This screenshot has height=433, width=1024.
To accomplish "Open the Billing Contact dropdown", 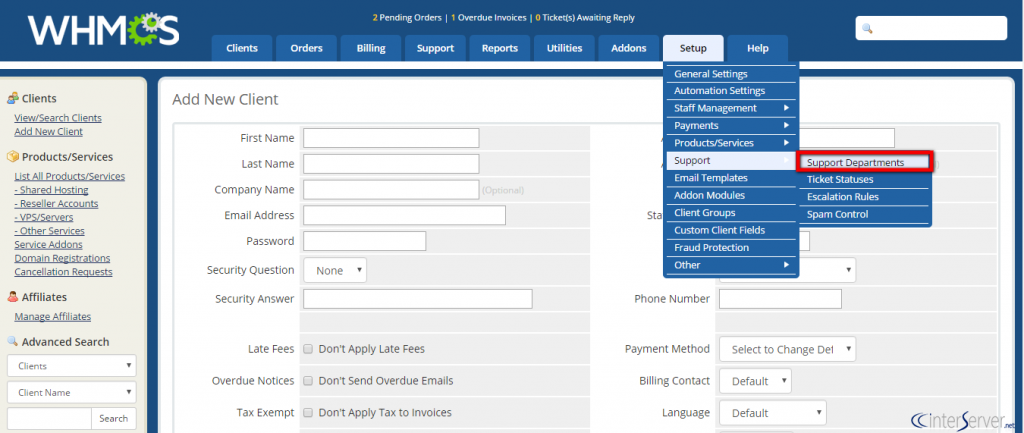I will click(x=755, y=381).
